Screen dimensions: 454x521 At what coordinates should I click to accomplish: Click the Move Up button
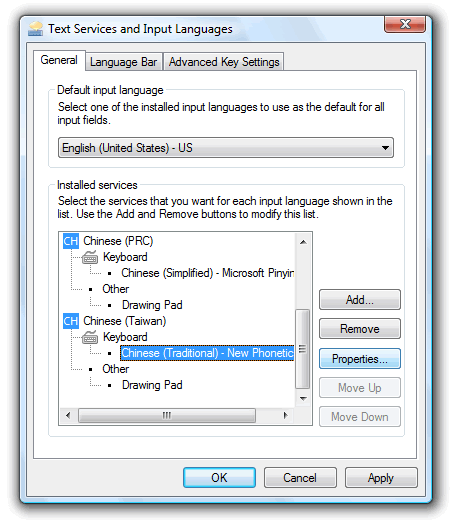click(360, 388)
